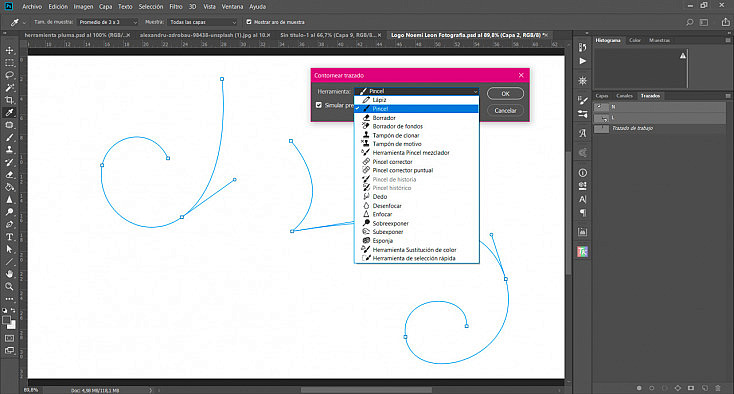Open the search magnifier in options bar
This screenshot has height=394, width=734.
[690, 22]
